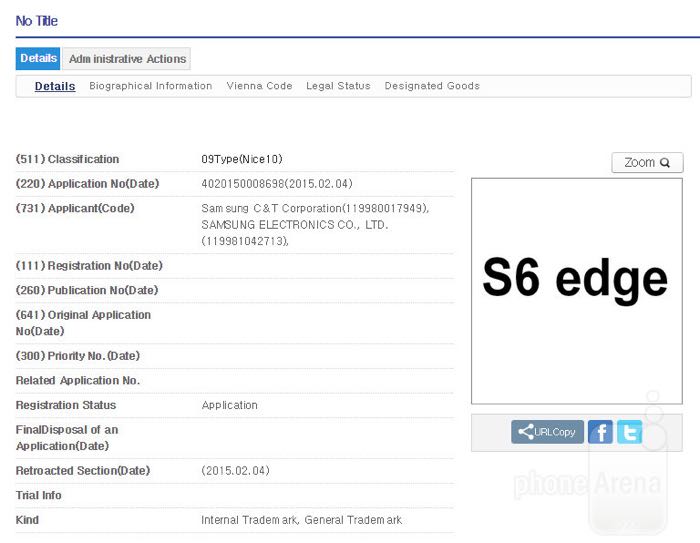Select the underlined Details sub-tab
The height and width of the screenshot is (543, 700).
click(x=55, y=86)
